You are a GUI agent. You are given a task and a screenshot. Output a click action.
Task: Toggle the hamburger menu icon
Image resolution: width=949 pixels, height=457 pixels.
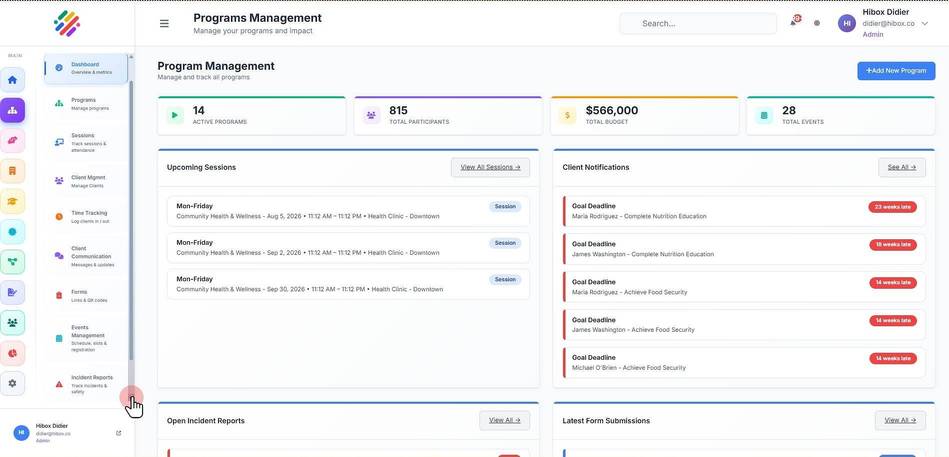[x=164, y=24]
